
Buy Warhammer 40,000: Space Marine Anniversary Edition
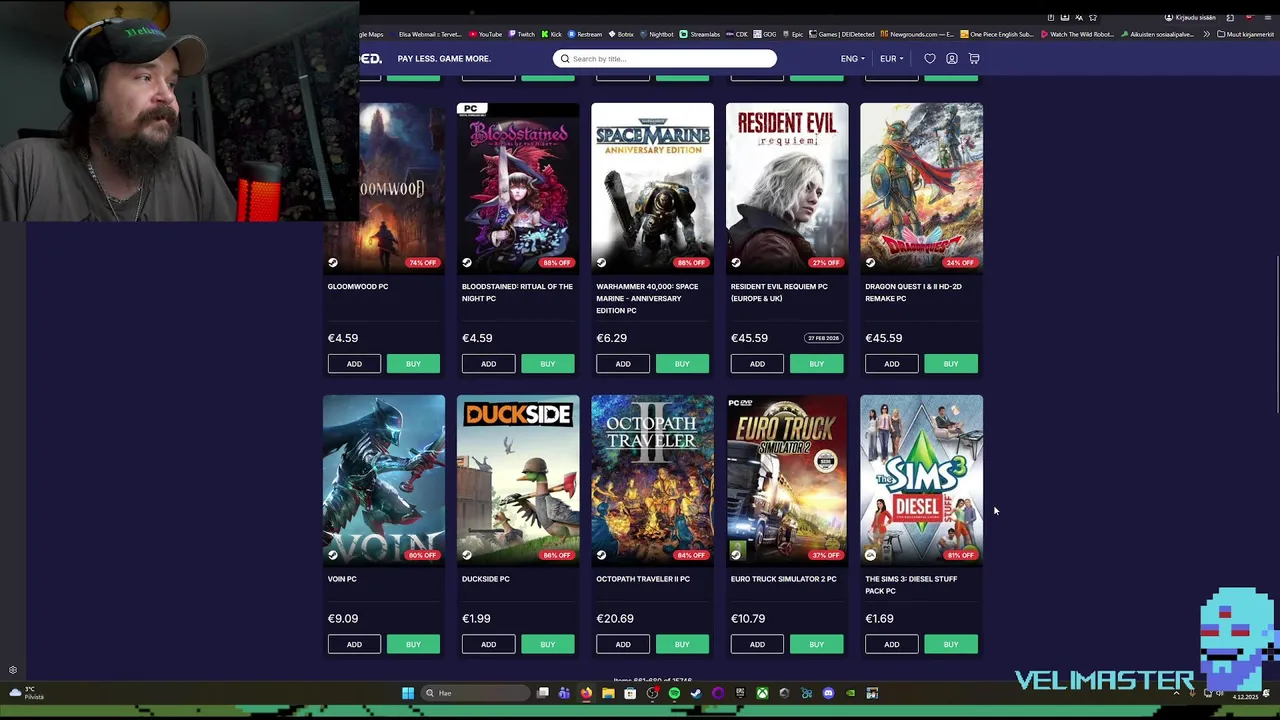(x=682, y=364)
